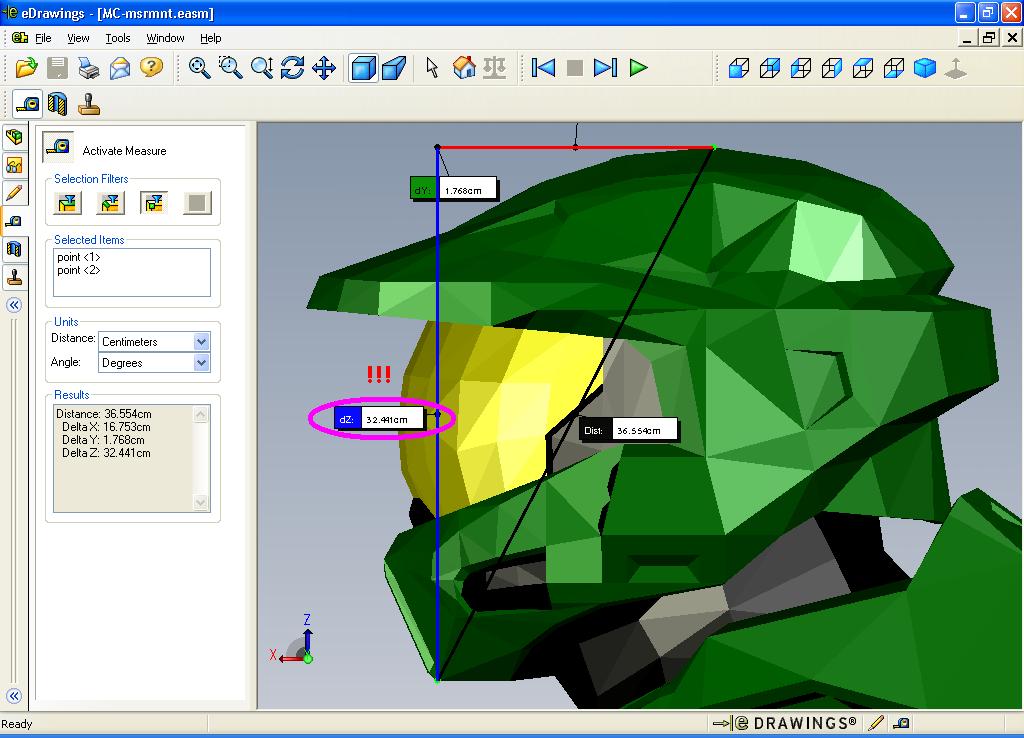Click the third standard-view cube icon
The image size is (1024, 738).
801,68
